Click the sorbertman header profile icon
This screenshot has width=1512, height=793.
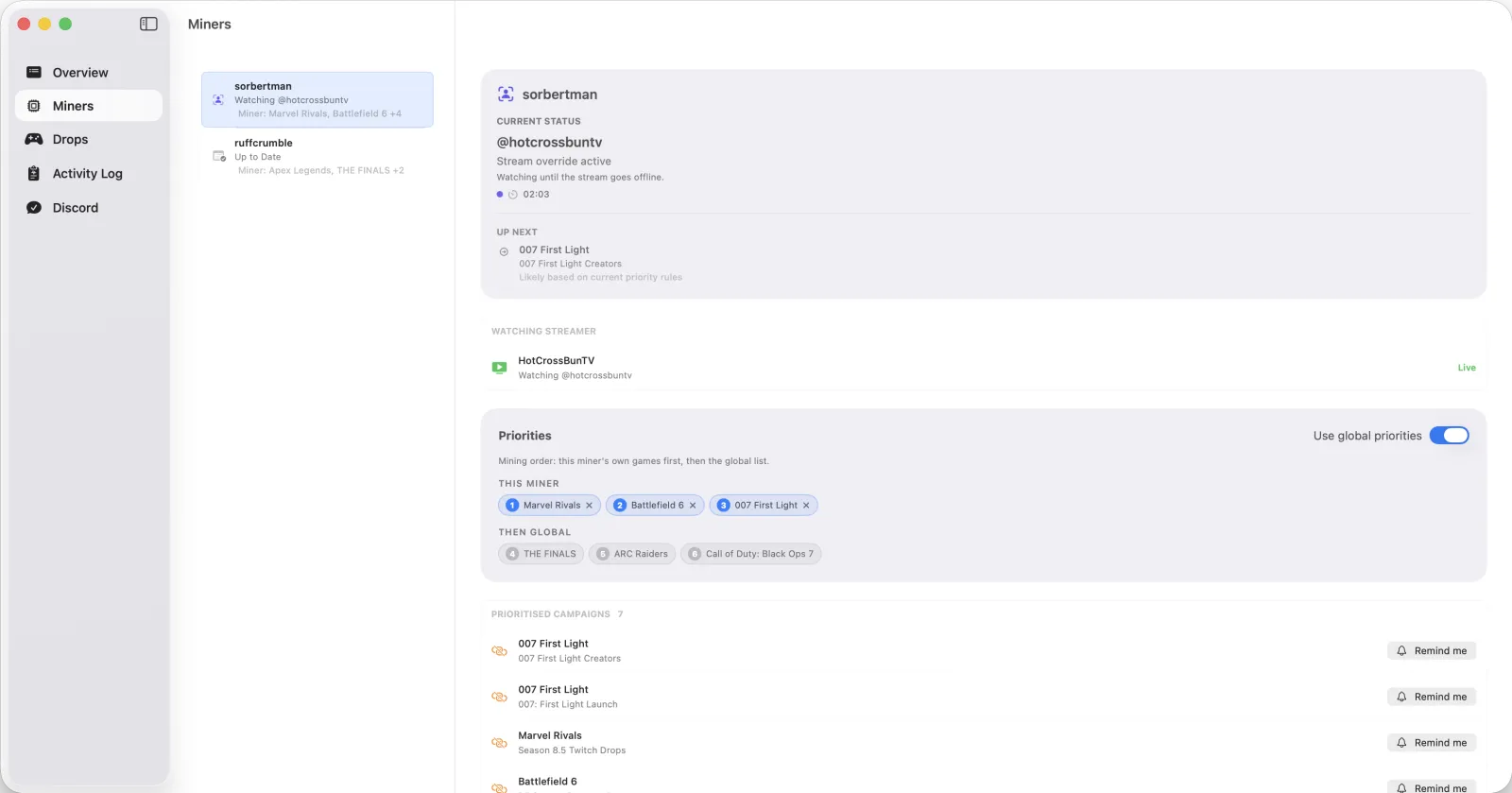[x=506, y=94]
